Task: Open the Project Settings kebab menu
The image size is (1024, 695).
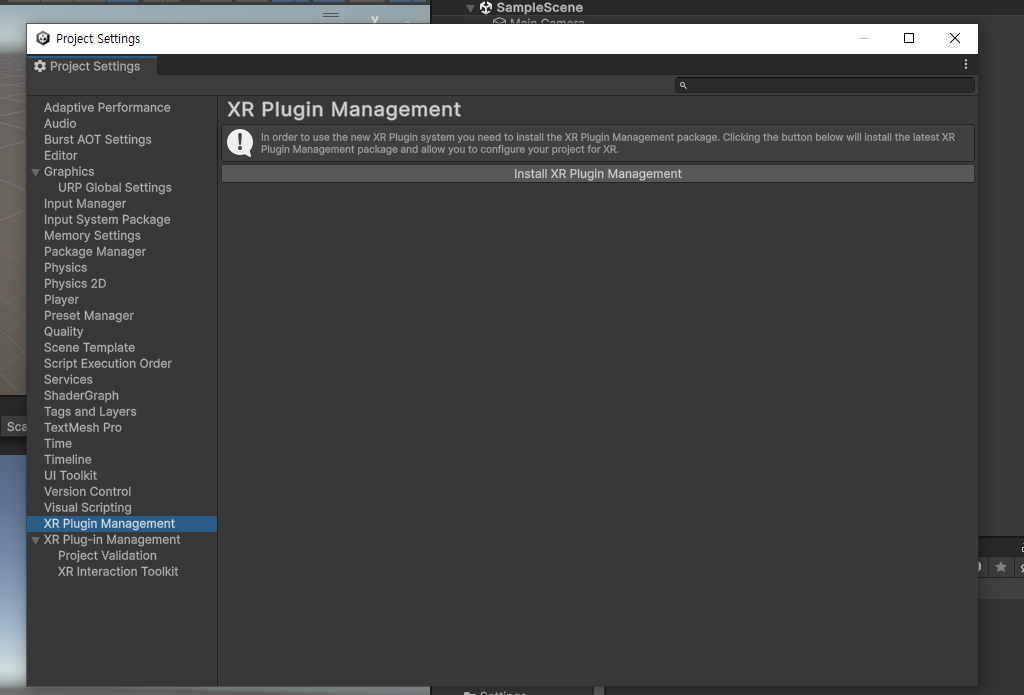Action: click(x=966, y=64)
